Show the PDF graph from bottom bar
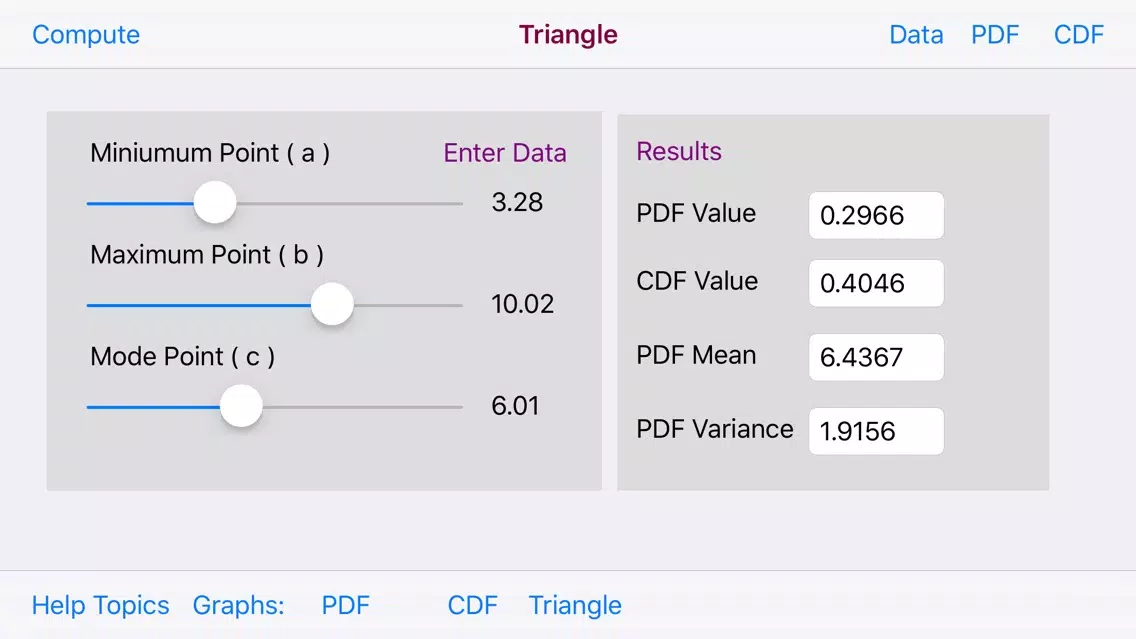 346,605
